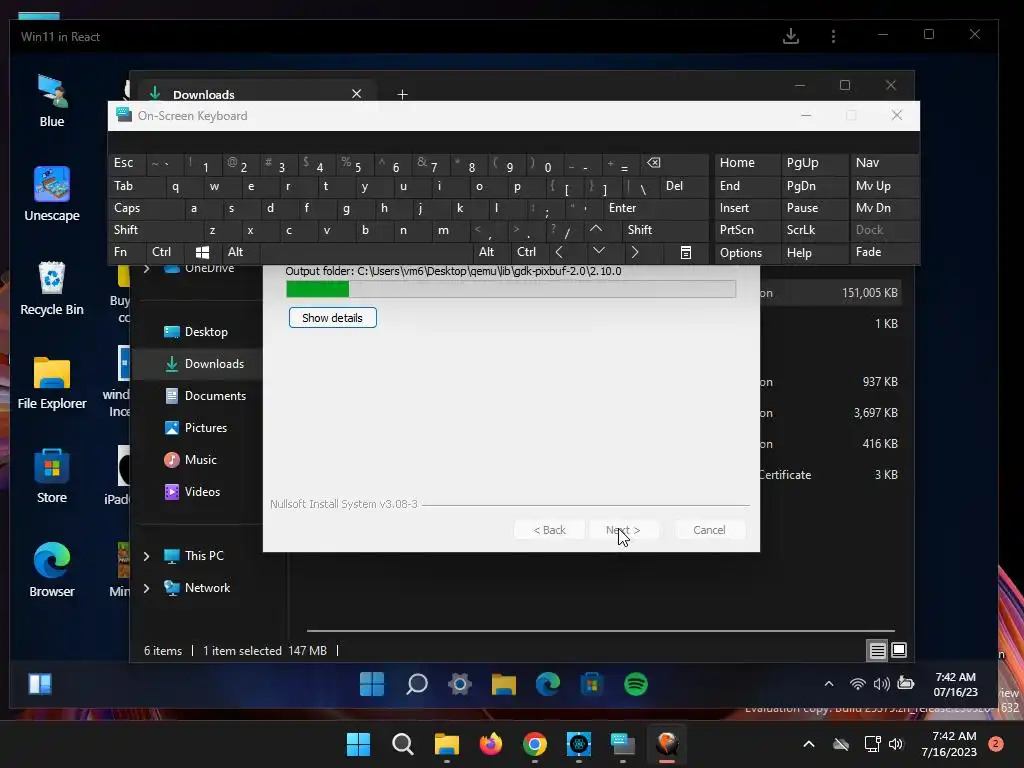This screenshot has width=1024, height=768.
Task: Click the Explorer horizontal scrollbar
Action: coord(601,631)
